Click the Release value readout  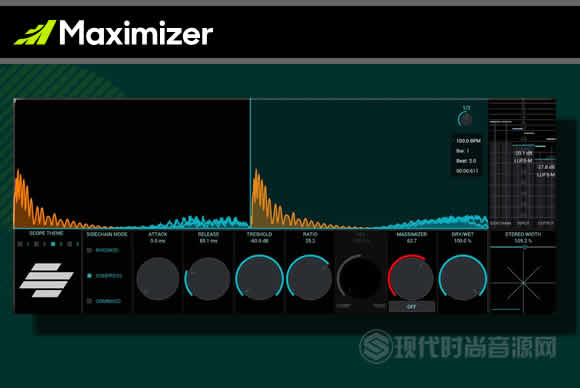pyautogui.click(x=208, y=241)
